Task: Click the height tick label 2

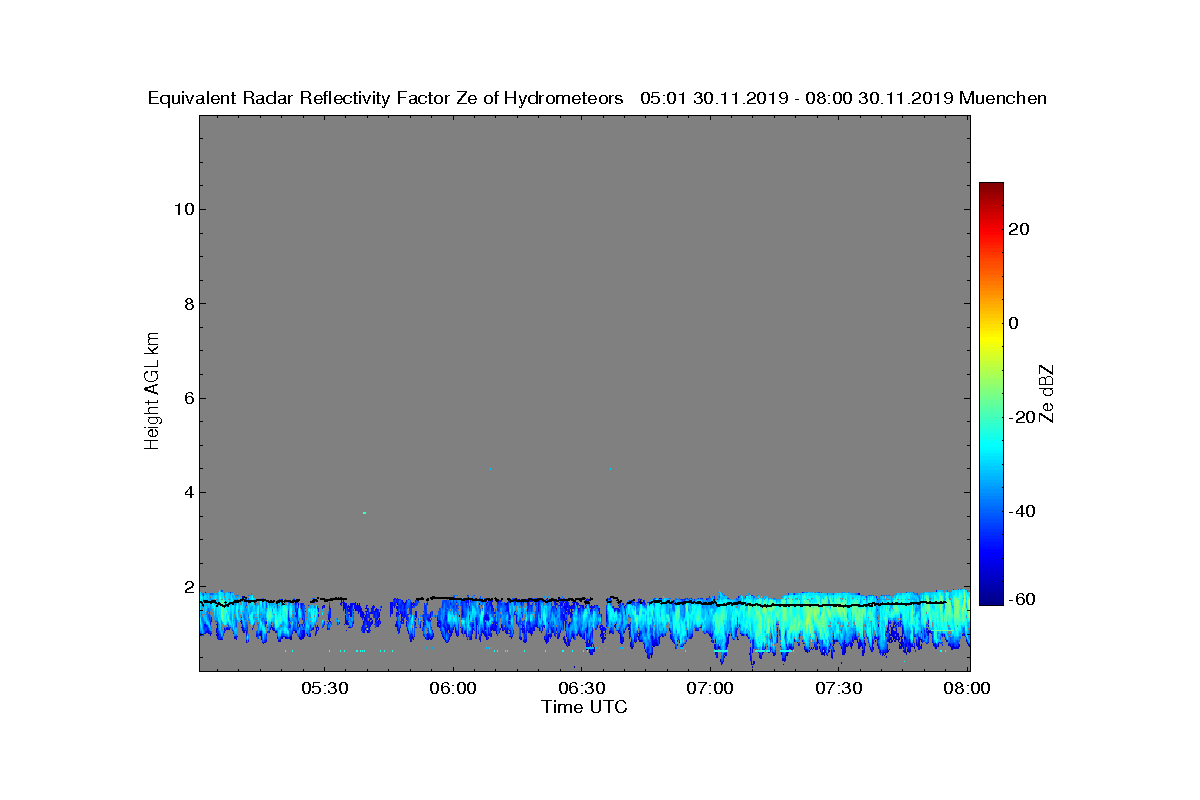Action: 188,586
